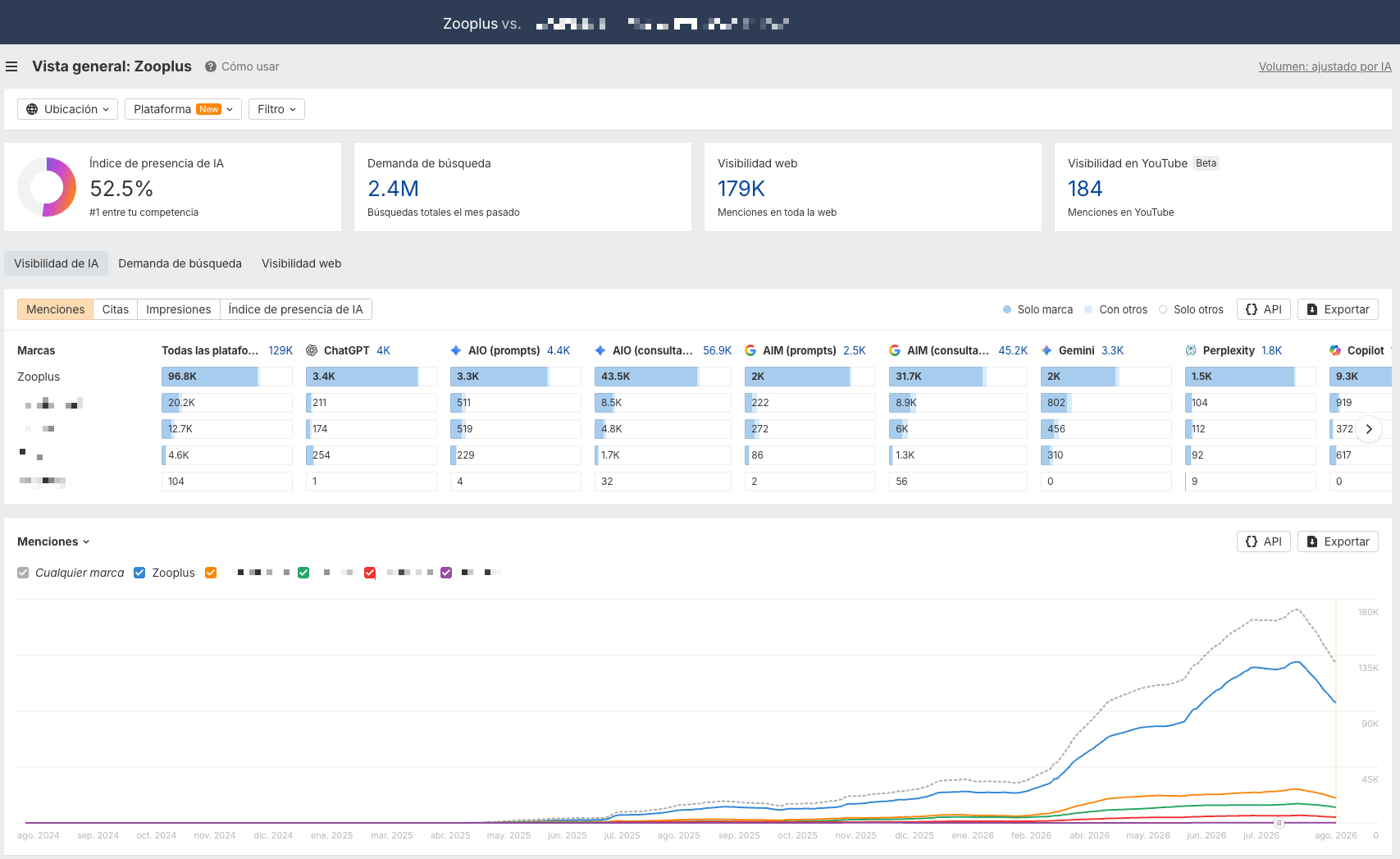Select Índice de presencia de IA segment
Screen dimensions: 1400x859
(x=295, y=309)
